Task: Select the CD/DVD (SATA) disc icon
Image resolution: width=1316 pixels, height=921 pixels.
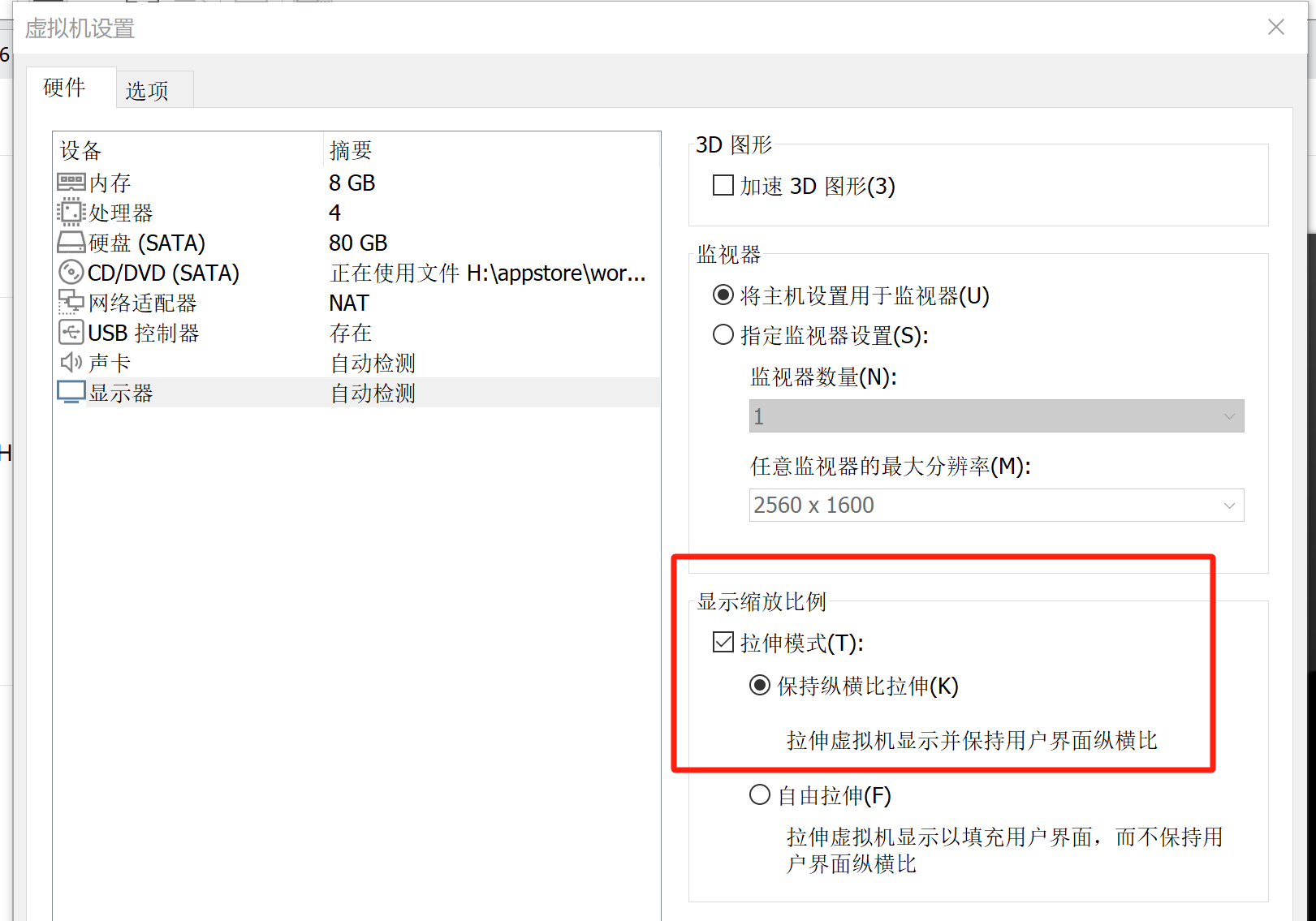Action: coord(71,273)
